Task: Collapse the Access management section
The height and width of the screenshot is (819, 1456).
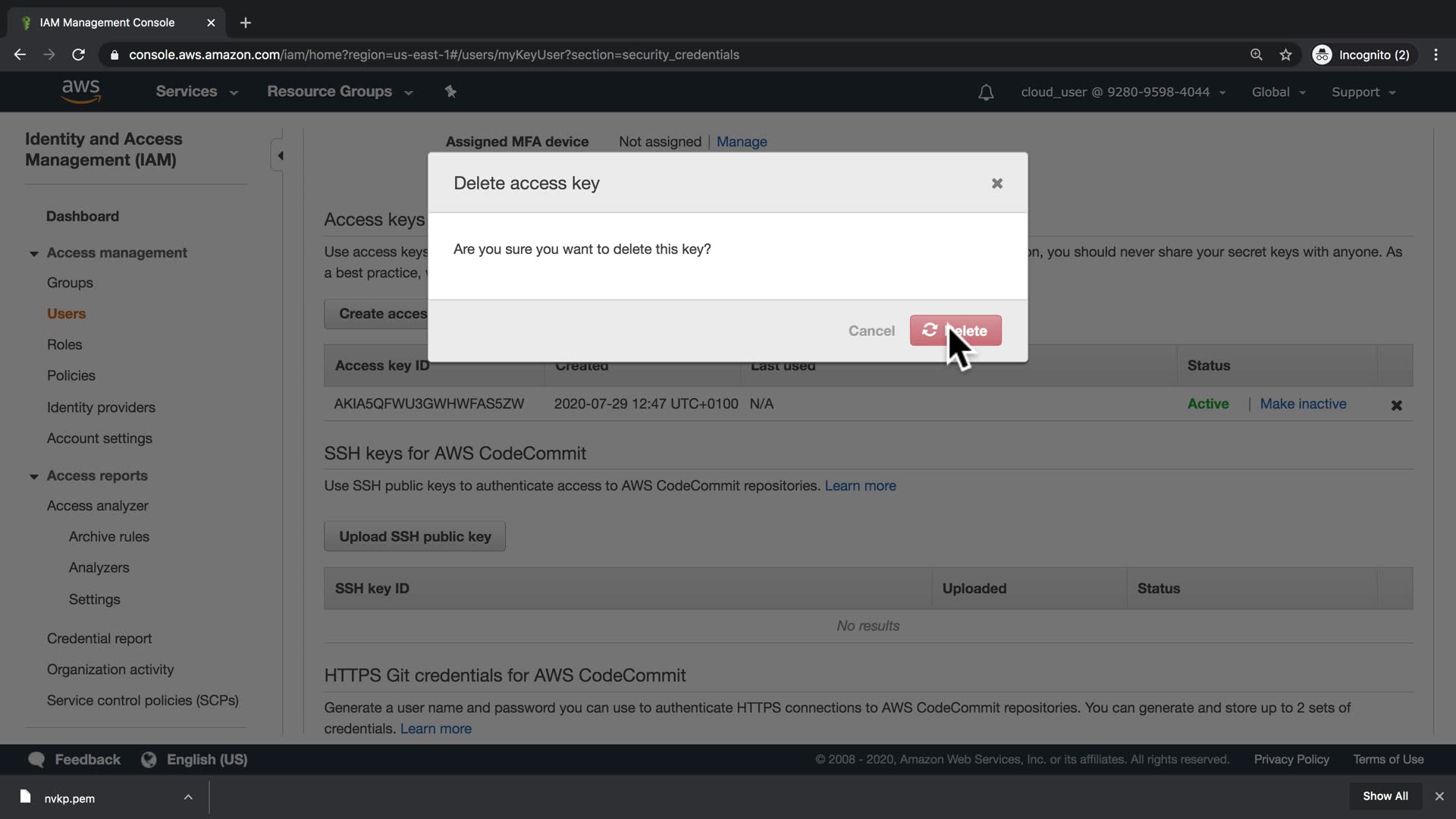Action: pyautogui.click(x=34, y=253)
